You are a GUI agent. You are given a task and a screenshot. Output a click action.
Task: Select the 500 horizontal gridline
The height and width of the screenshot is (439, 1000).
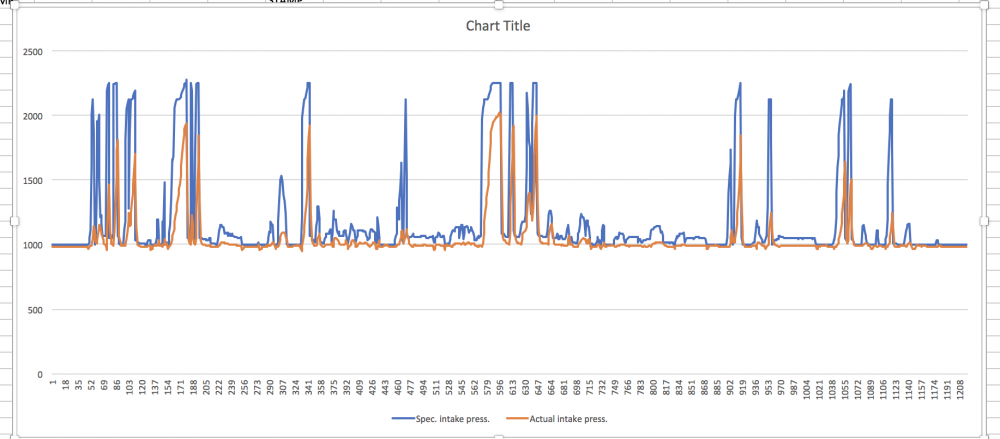[x=510, y=310]
